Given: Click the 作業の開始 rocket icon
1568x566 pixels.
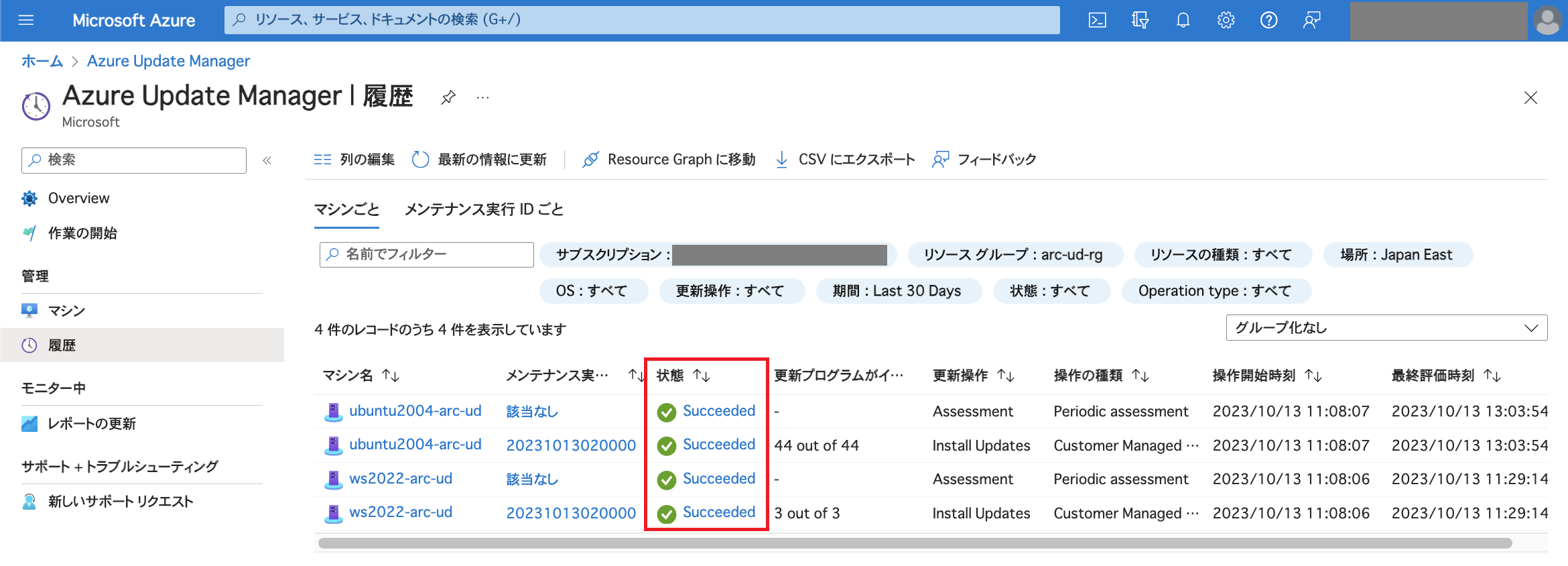Looking at the screenshot, I should tap(29, 233).
